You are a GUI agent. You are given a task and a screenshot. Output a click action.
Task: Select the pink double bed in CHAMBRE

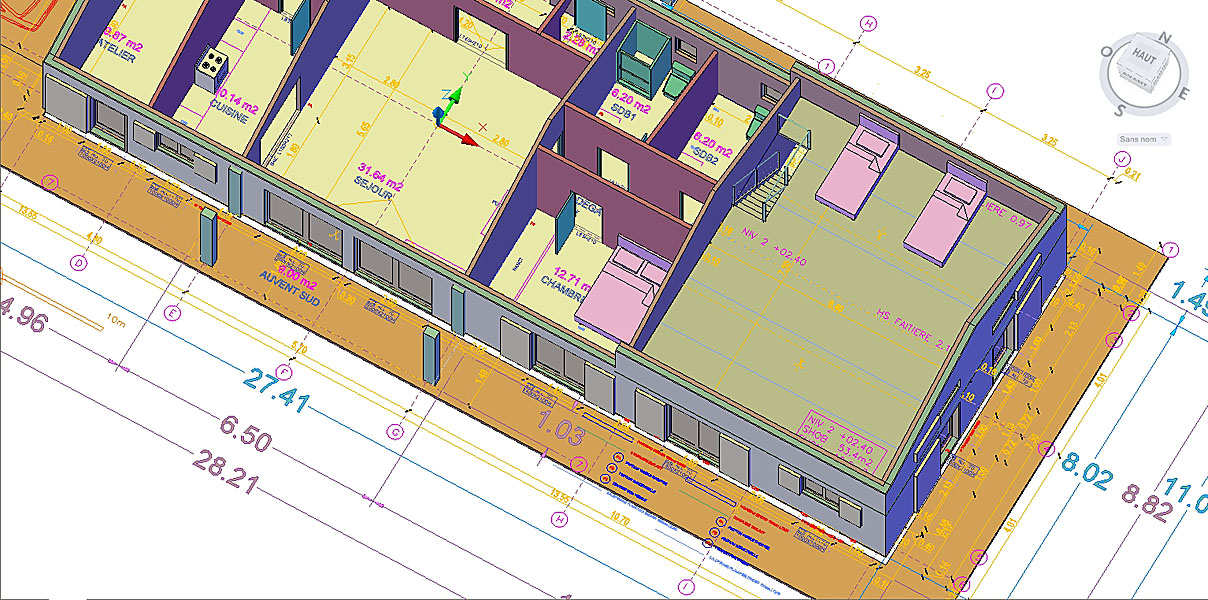tap(627, 280)
